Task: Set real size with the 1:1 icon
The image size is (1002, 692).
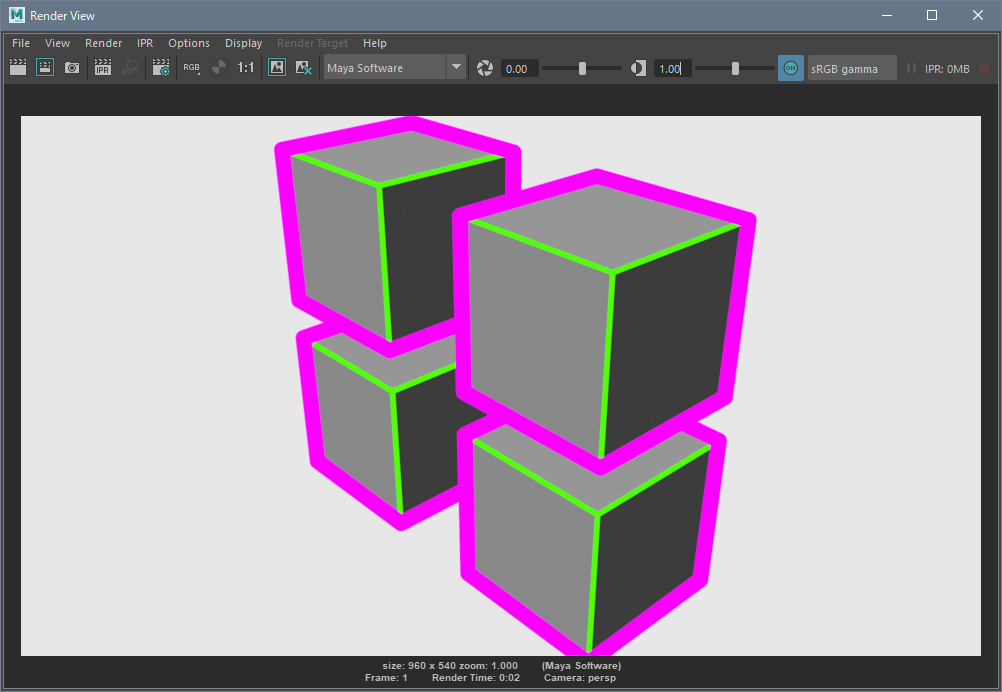Action: 245,68
